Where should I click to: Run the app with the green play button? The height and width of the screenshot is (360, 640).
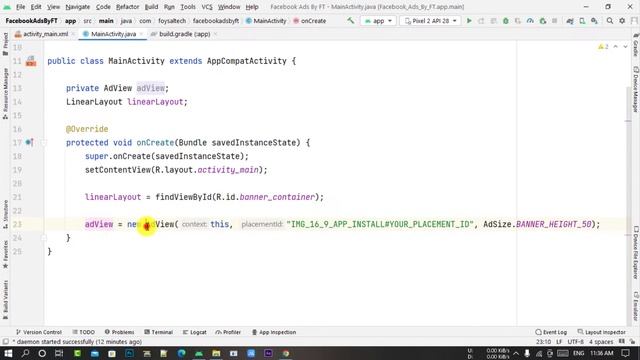[x=469, y=20]
